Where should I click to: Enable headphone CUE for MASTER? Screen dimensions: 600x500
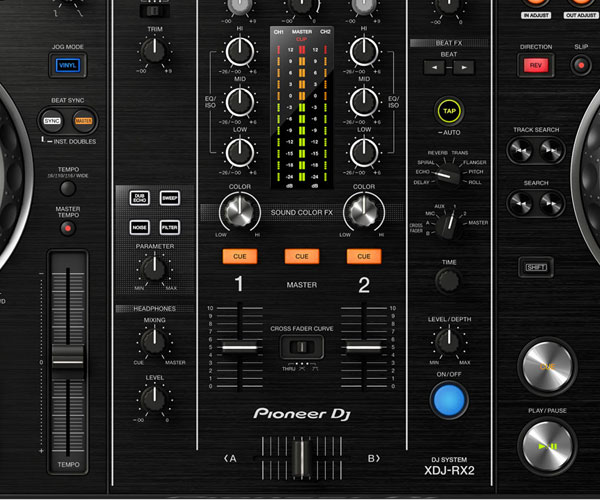[302, 256]
